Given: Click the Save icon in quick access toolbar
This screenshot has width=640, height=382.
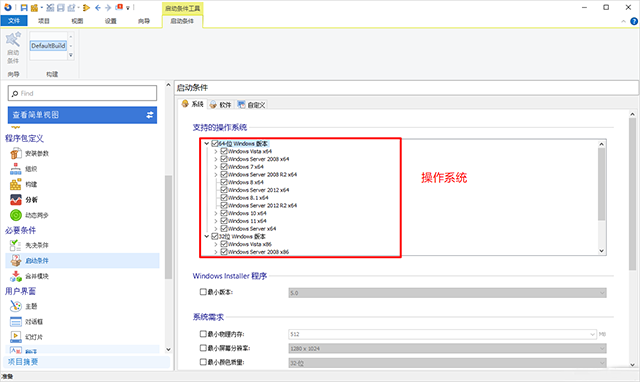Looking at the screenshot, I should [x=24, y=7].
